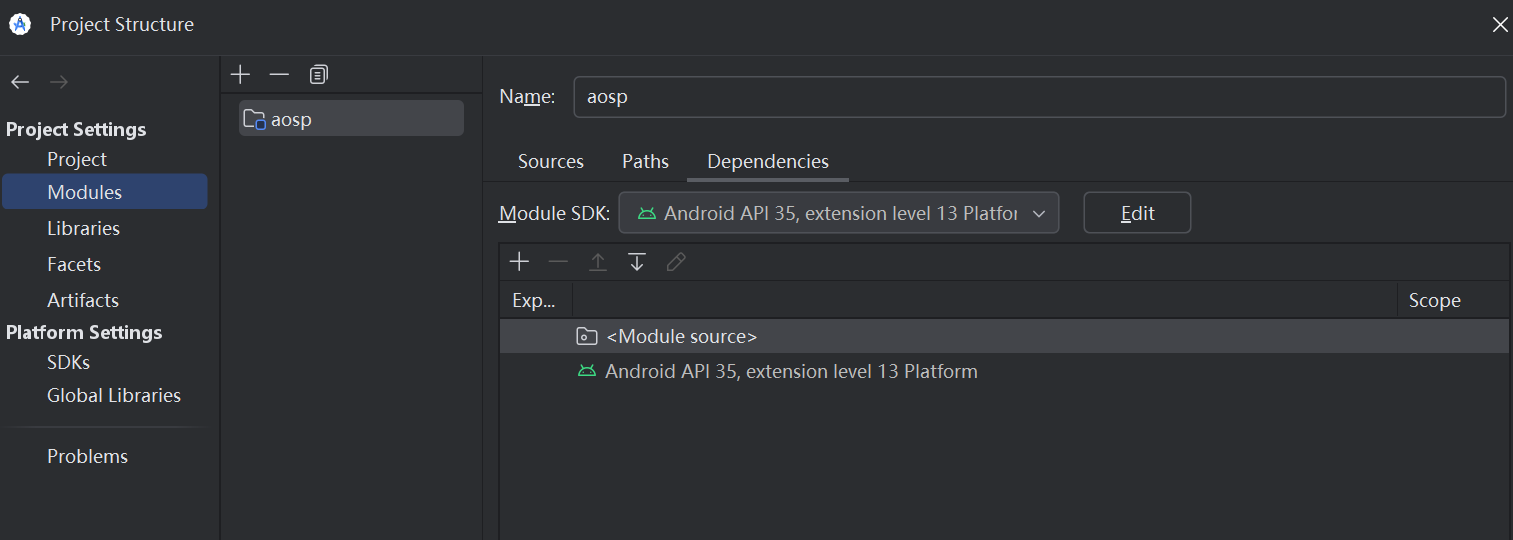The image size is (1513, 540).
Task: Go forward with the right arrow
Action: (59, 82)
